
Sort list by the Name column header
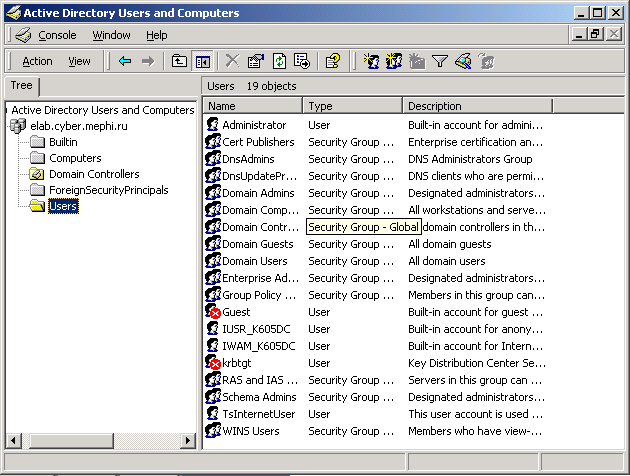point(253,106)
